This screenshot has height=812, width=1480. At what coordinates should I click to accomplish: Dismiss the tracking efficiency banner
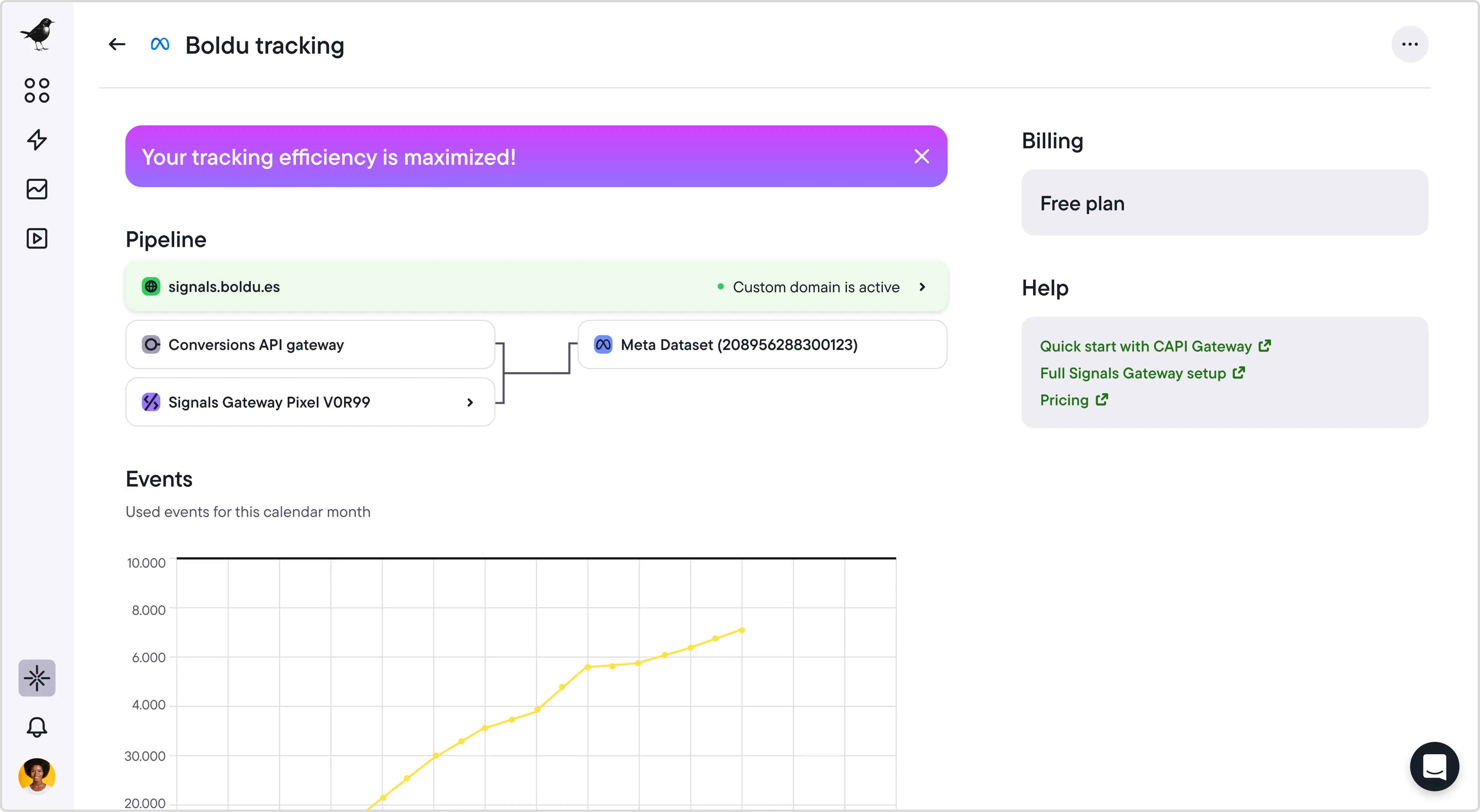coord(922,156)
